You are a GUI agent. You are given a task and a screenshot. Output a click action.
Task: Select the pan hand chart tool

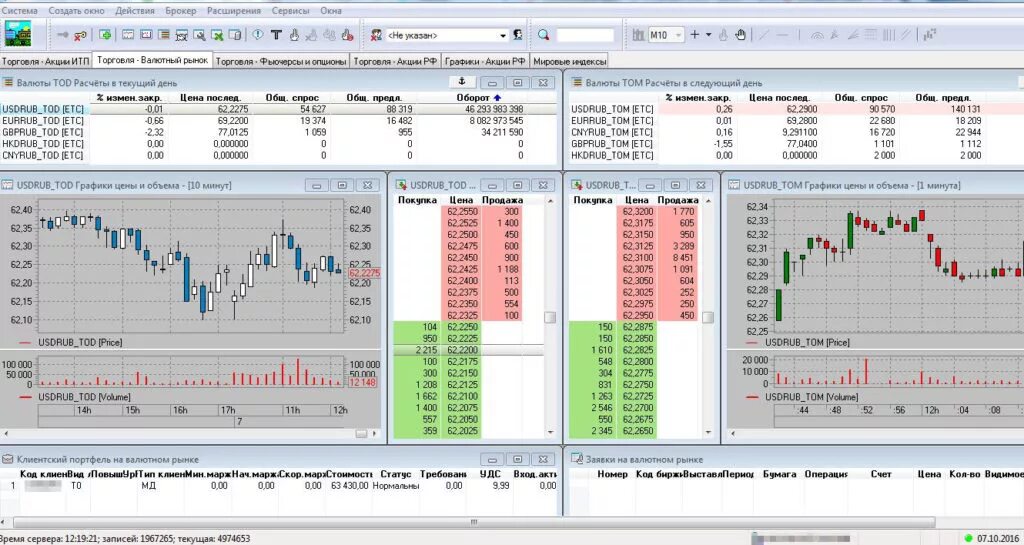pyautogui.click(x=740, y=35)
